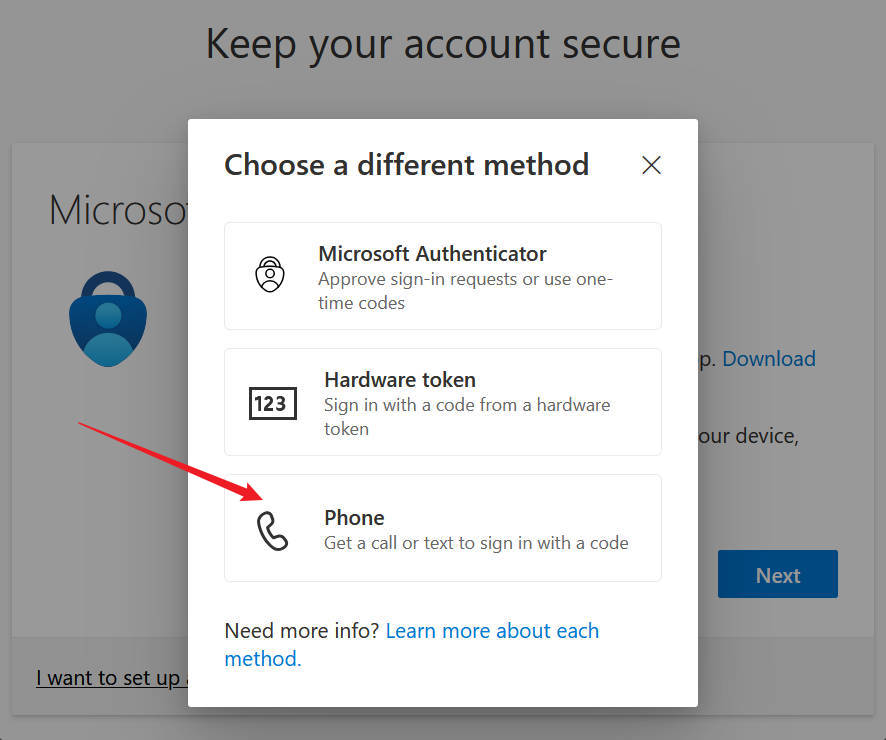Screen dimensions: 886x740
Task: Choose the Hardware token title text
Action: tap(399, 380)
